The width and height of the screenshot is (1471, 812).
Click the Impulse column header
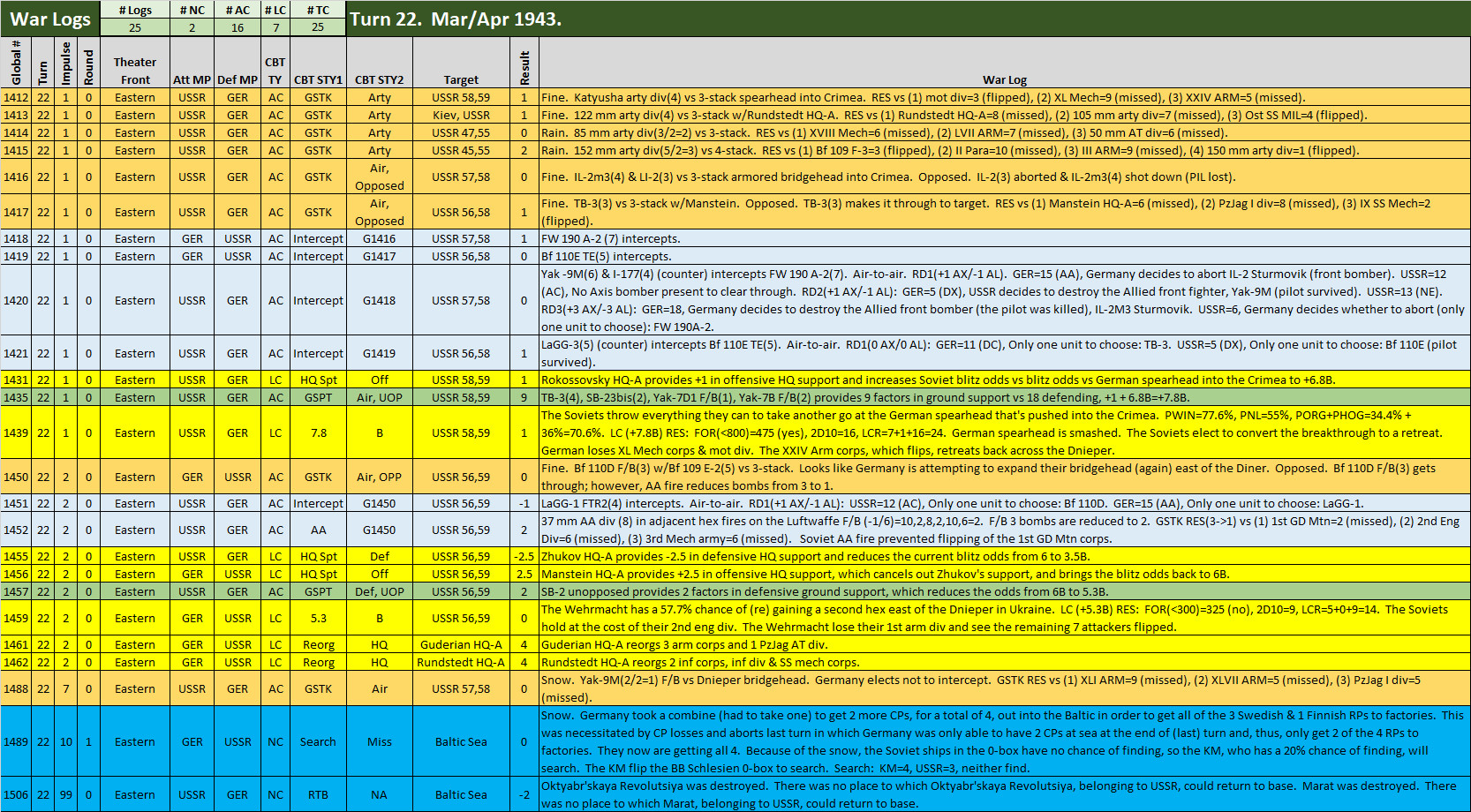[x=66, y=62]
